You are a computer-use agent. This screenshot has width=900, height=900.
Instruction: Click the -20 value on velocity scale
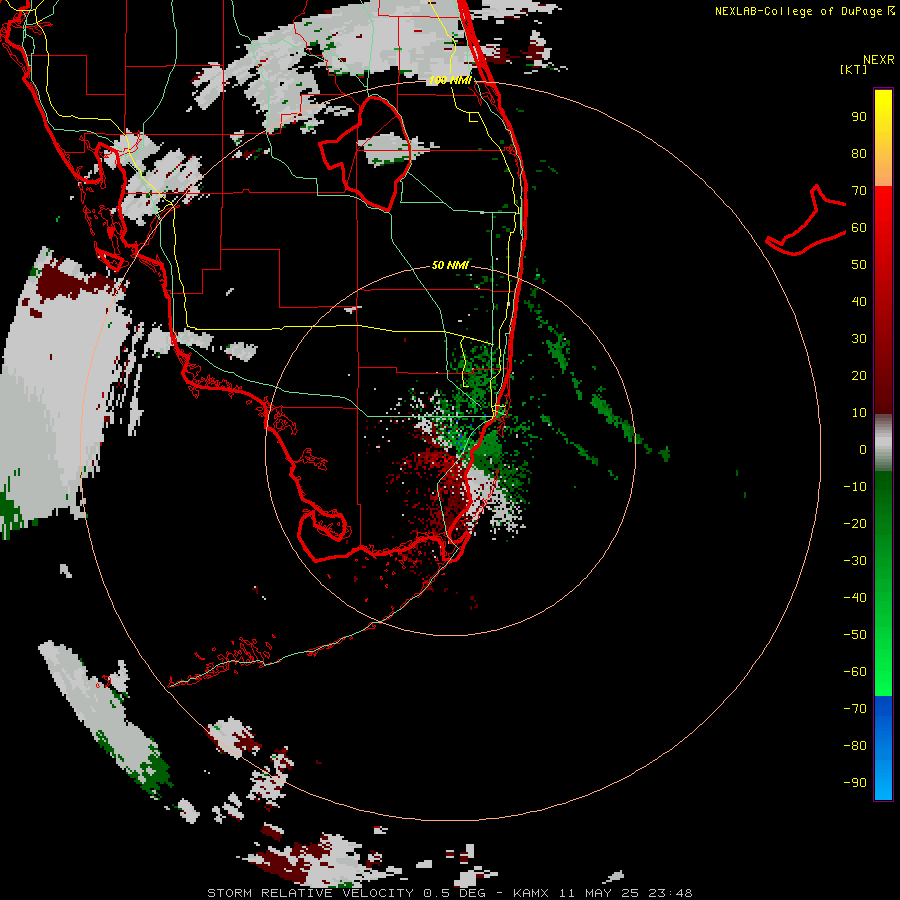[x=855, y=524]
